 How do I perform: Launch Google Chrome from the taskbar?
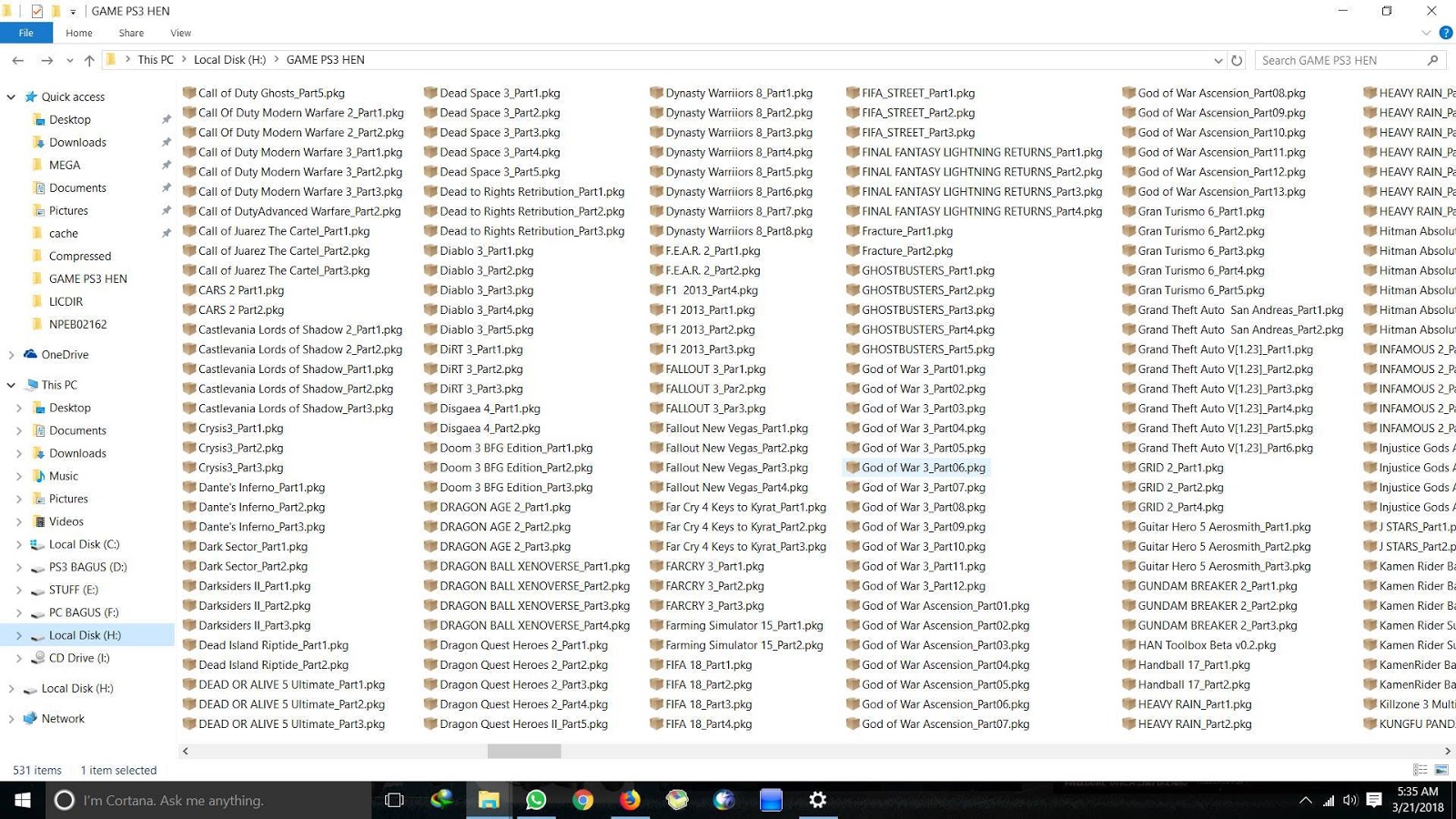pos(583,800)
